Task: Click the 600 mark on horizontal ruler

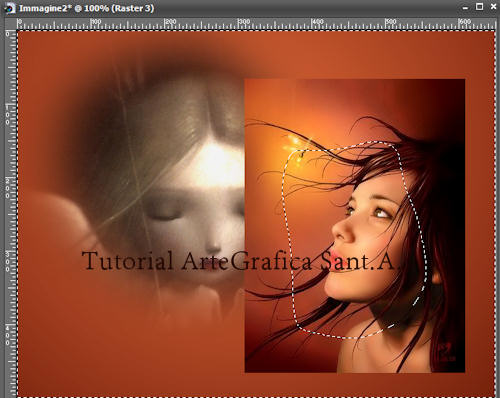Action: pyautogui.click(x=465, y=22)
